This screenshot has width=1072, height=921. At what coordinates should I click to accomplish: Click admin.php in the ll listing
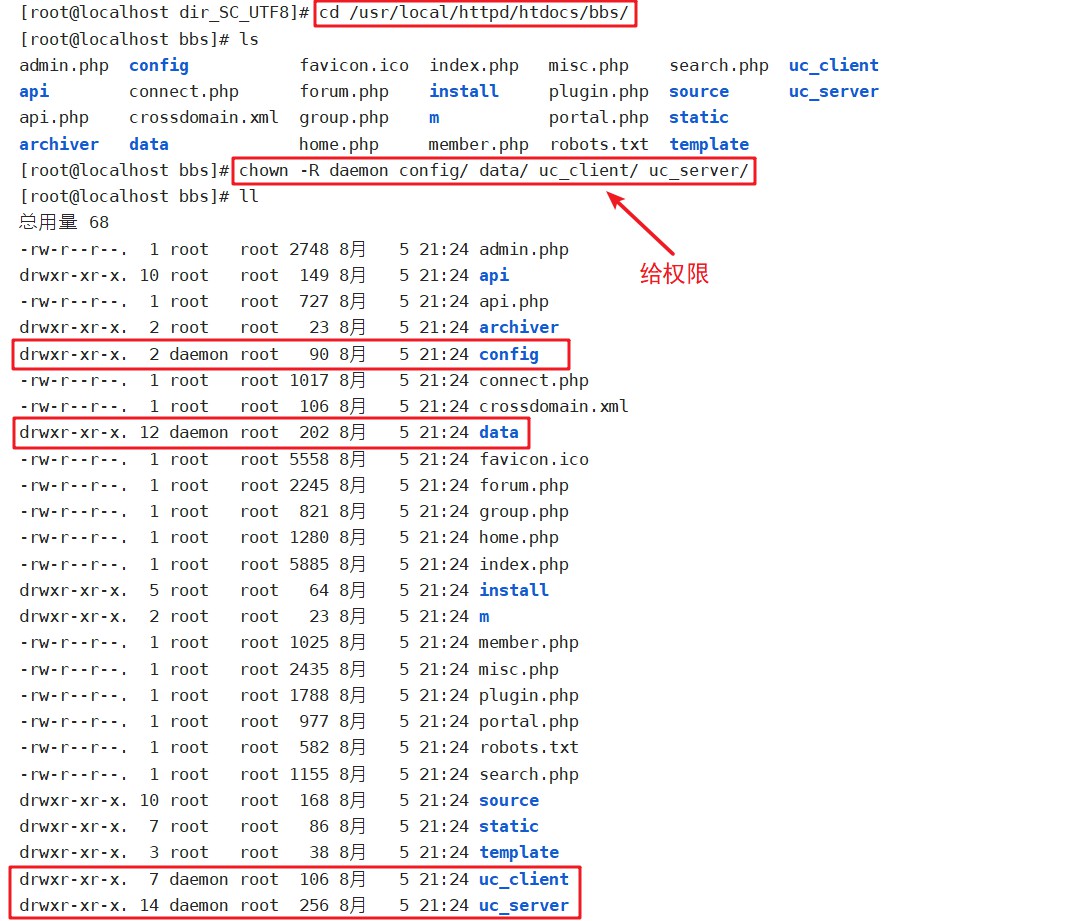click(x=524, y=250)
